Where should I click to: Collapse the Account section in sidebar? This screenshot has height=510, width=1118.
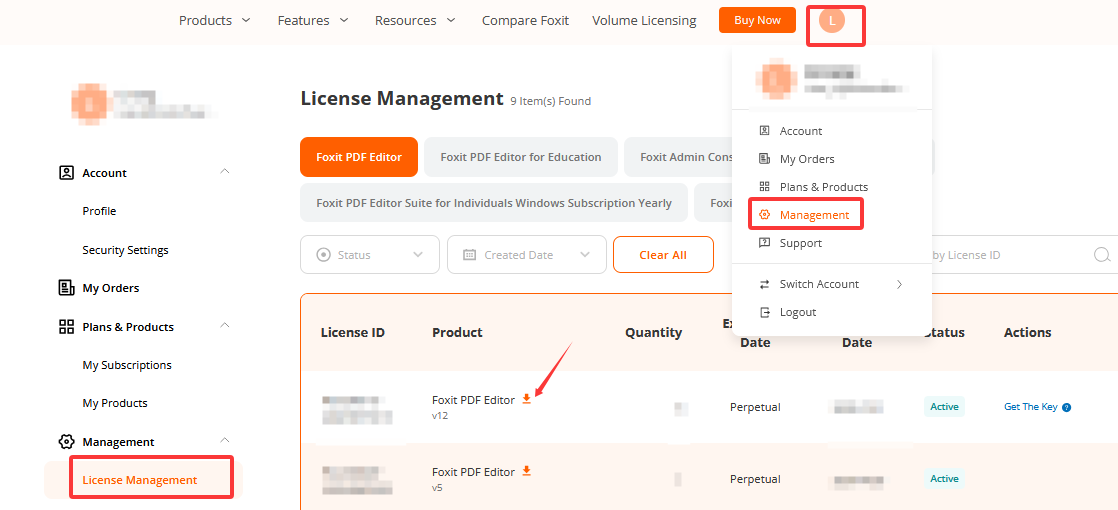[225, 171]
